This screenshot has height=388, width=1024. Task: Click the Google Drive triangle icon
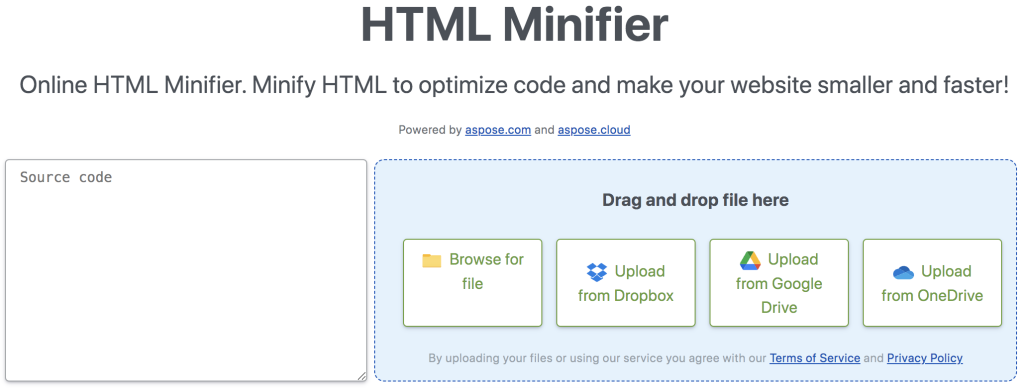pyautogui.click(x=750, y=260)
